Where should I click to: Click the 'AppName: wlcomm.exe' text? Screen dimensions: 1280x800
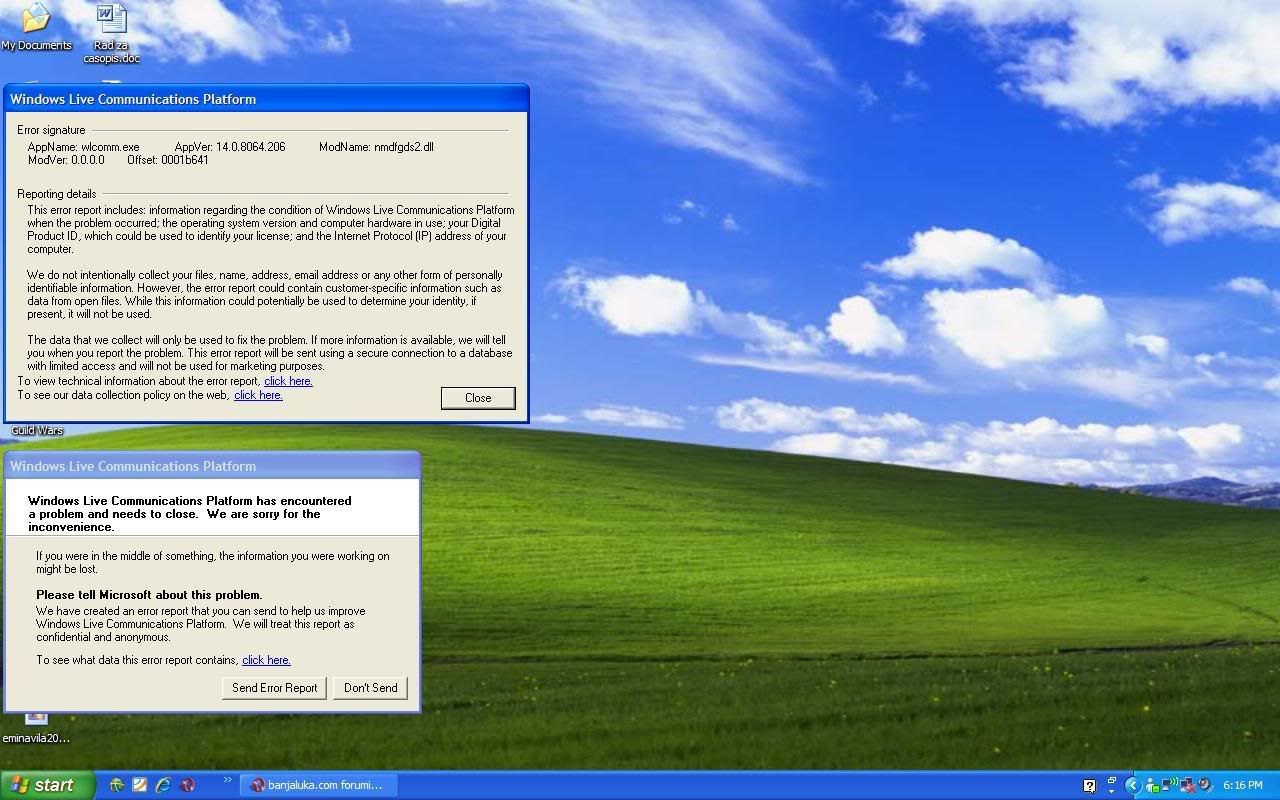(84, 147)
